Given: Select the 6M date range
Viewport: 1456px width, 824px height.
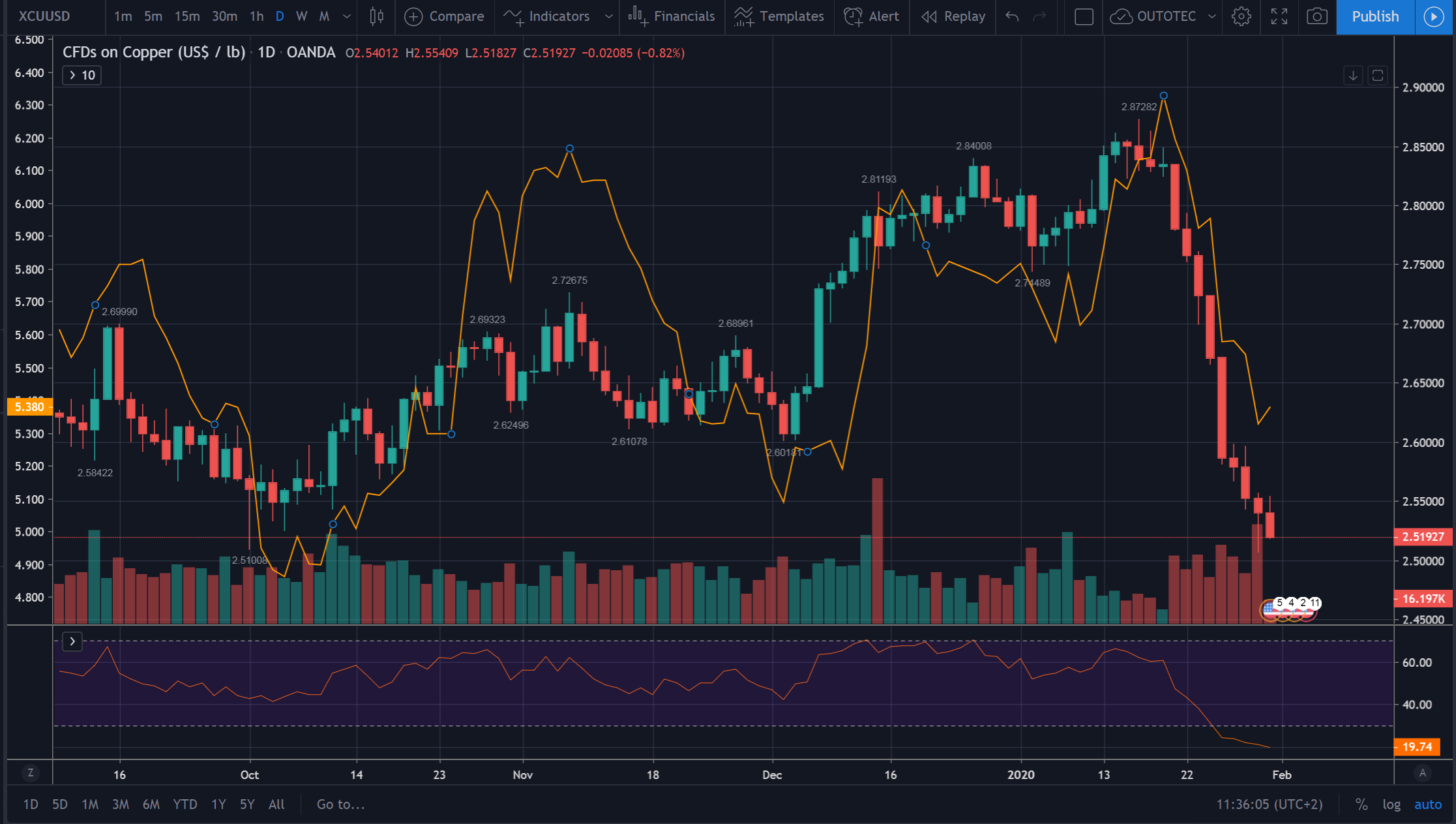Looking at the screenshot, I should (x=151, y=804).
